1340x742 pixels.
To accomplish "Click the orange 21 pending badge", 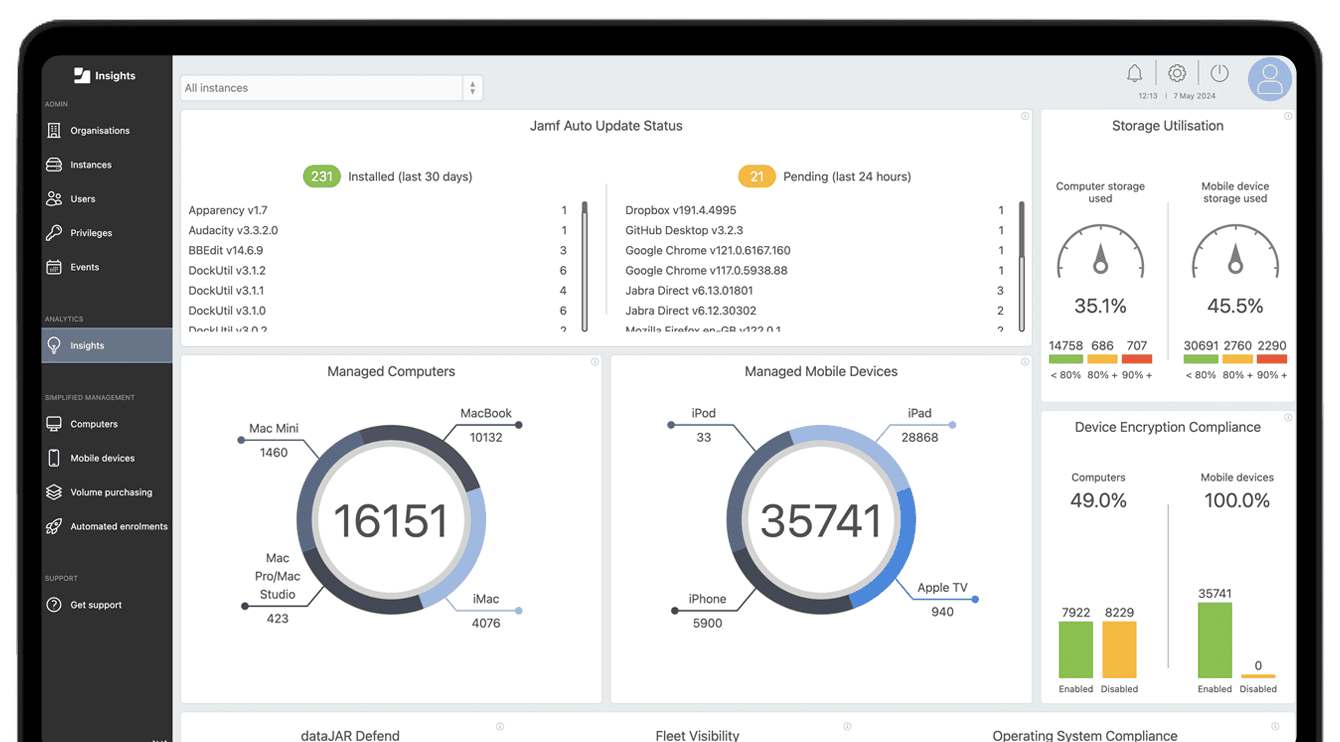I will coord(757,177).
